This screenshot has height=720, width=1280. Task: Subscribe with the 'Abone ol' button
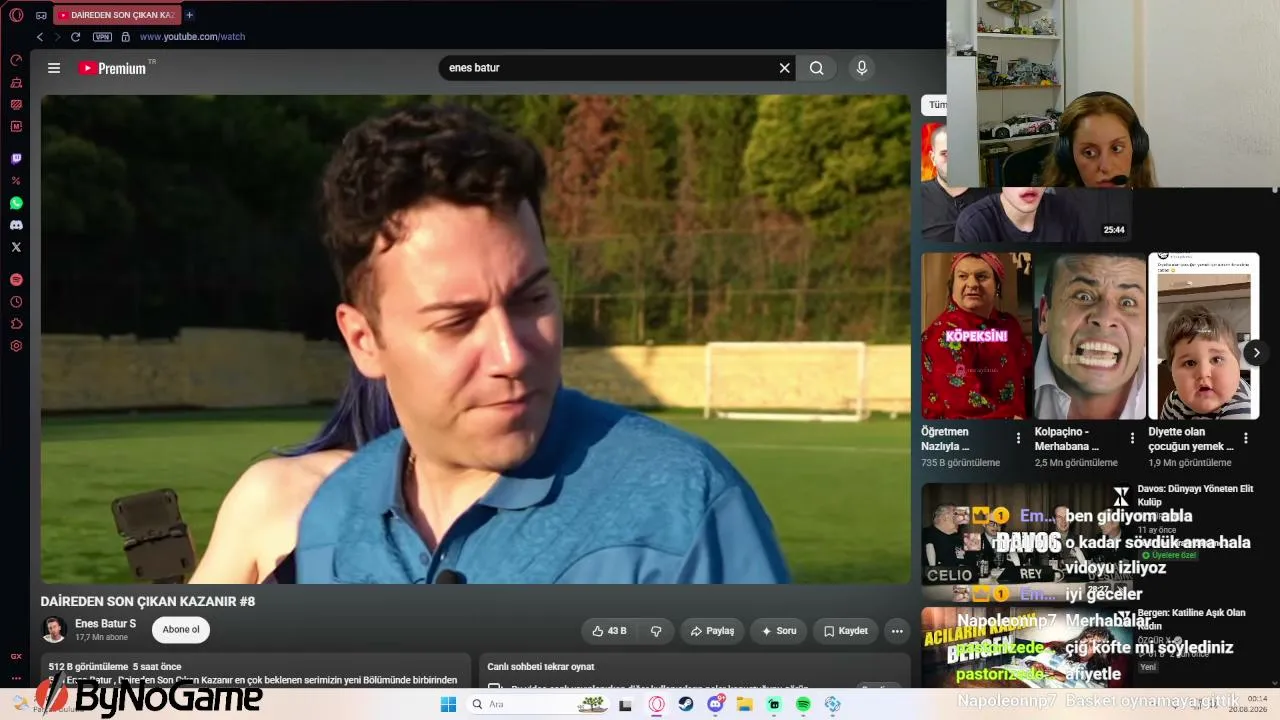point(181,630)
